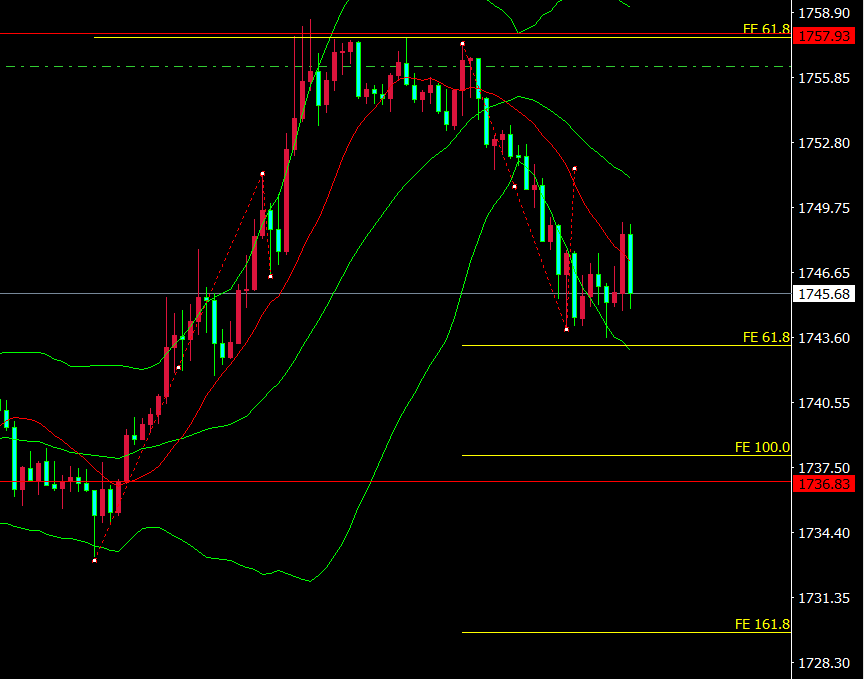The height and width of the screenshot is (679, 865).
Task: Click the 1757.93 red price tag
Action: [x=824, y=36]
